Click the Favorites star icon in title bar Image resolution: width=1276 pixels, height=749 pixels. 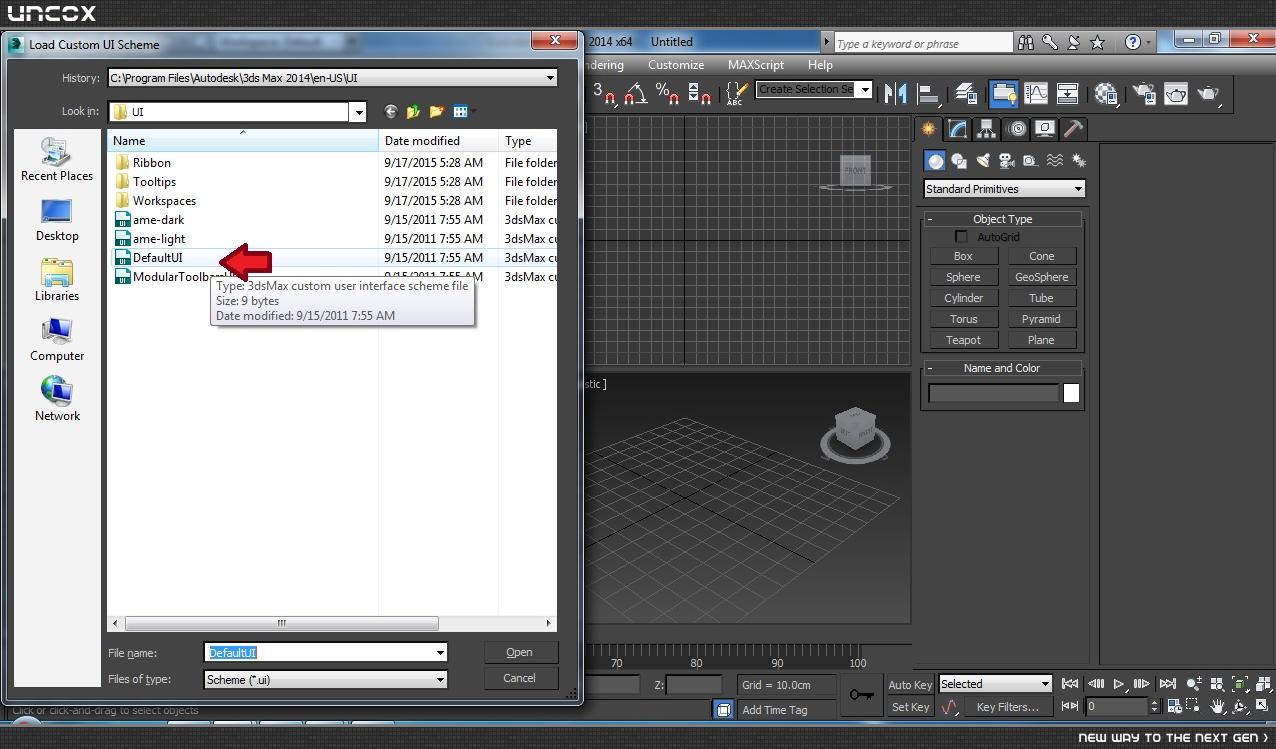pyautogui.click(x=1097, y=42)
